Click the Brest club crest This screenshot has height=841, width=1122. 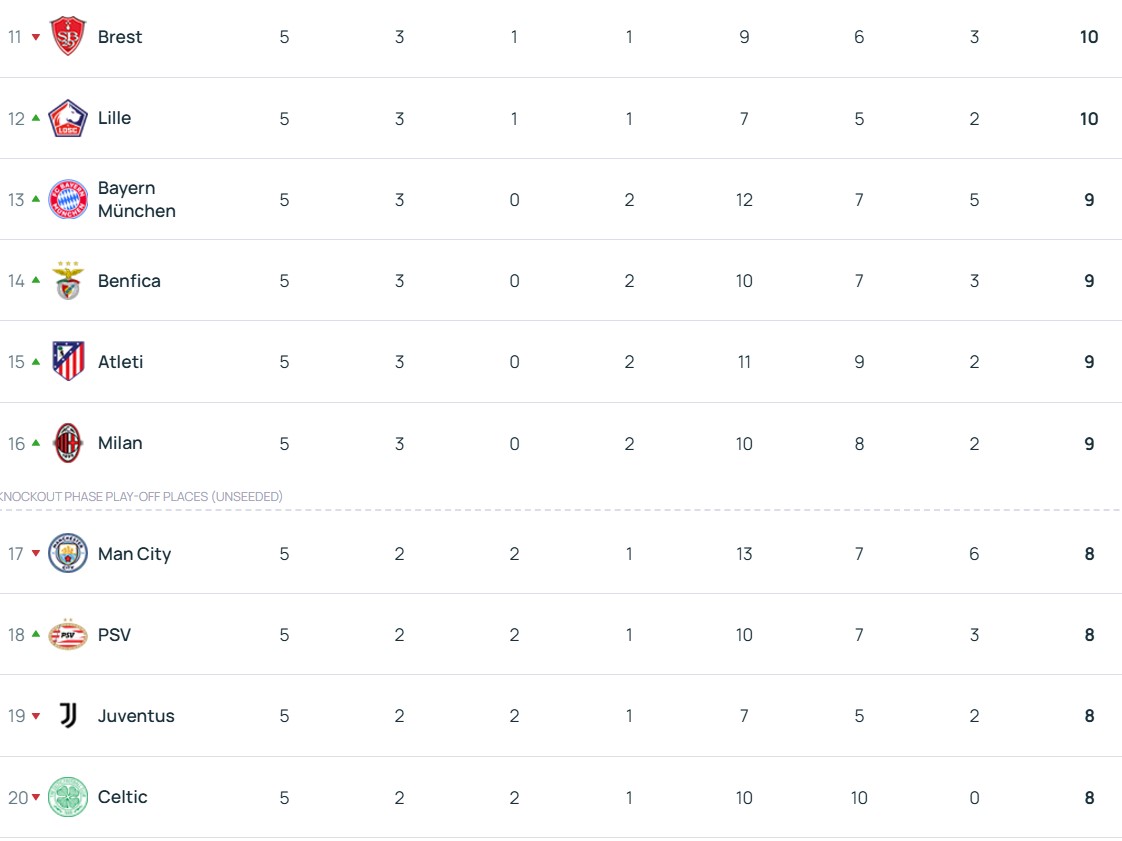pos(68,37)
